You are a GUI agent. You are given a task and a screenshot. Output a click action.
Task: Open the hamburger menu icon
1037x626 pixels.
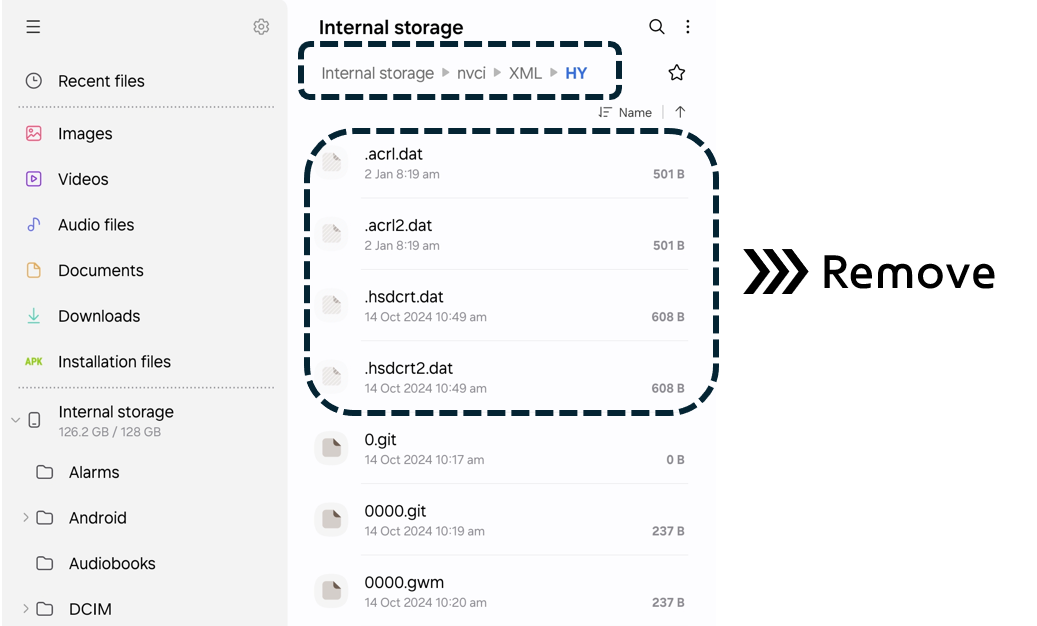tap(33, 26)
